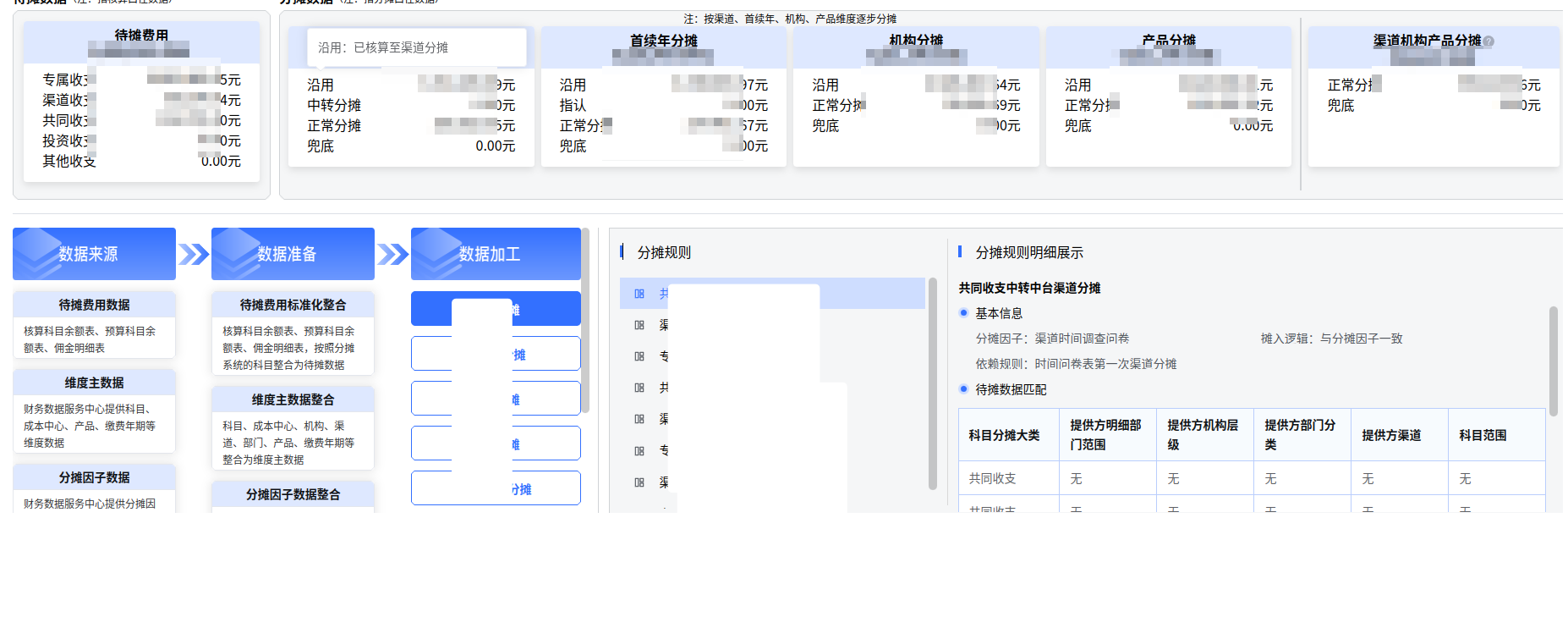
Task: Click the 中转分摊 row label
Action: [334, 105]
